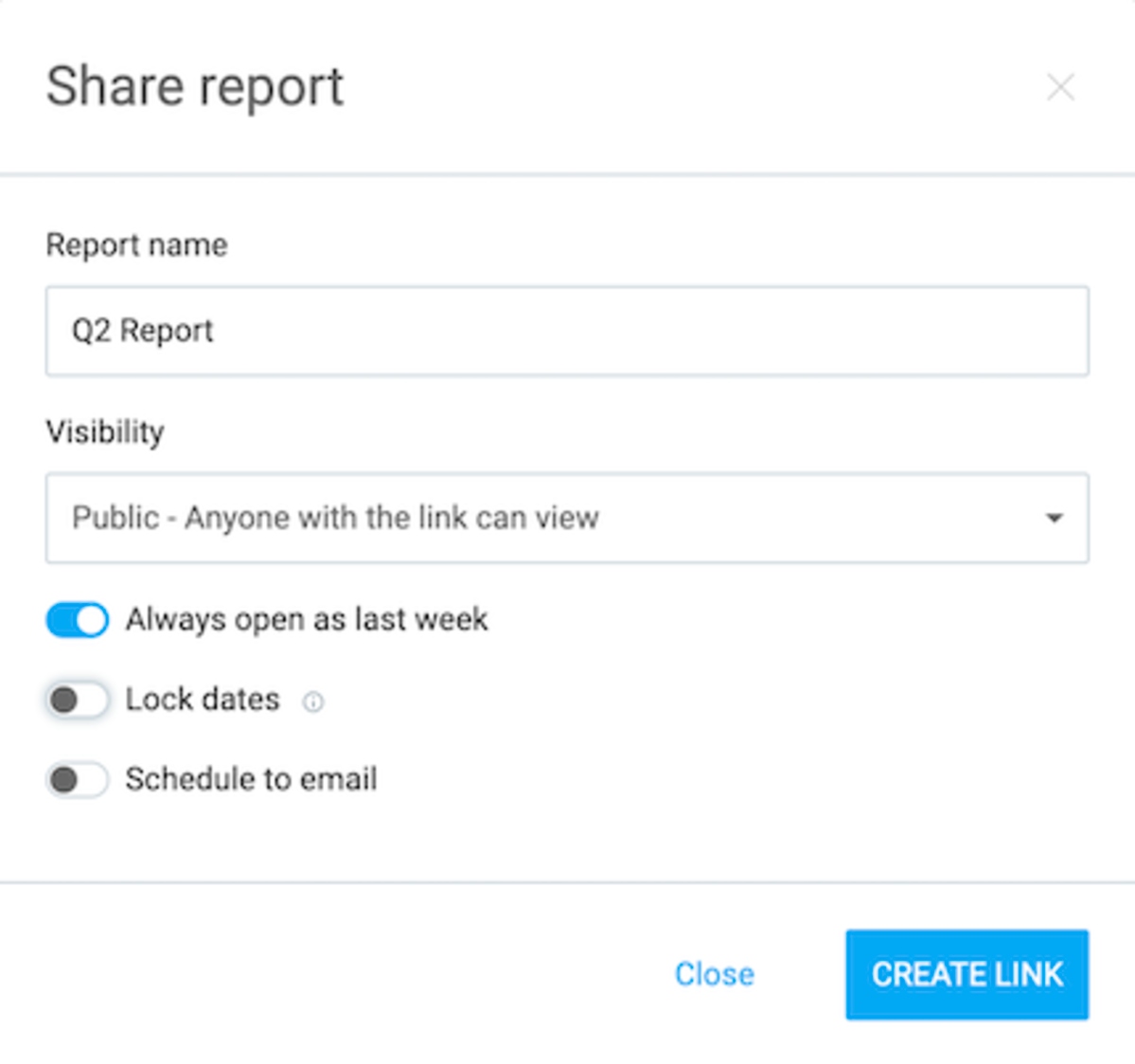
Task: Turn on the Schedule to email toggle
Action: [x=77, y=780]
